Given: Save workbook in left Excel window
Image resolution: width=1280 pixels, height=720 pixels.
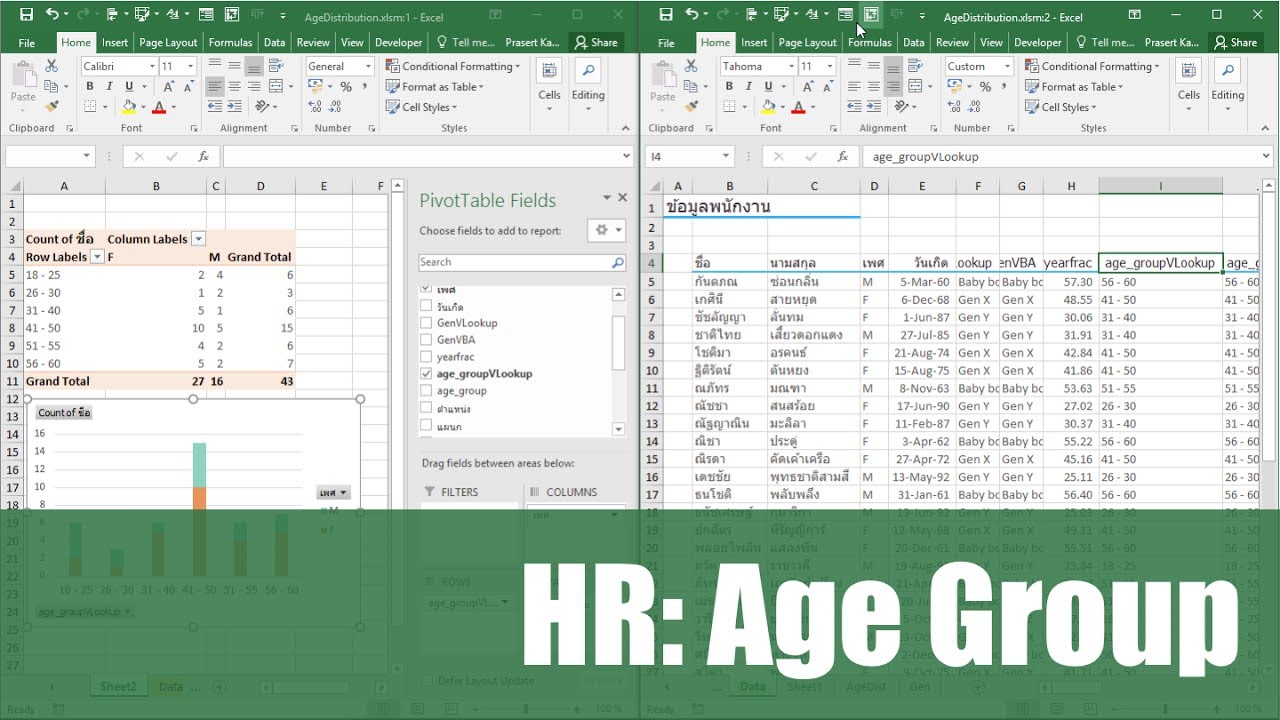Looking at the screenshot, I should tap(26, 15).
